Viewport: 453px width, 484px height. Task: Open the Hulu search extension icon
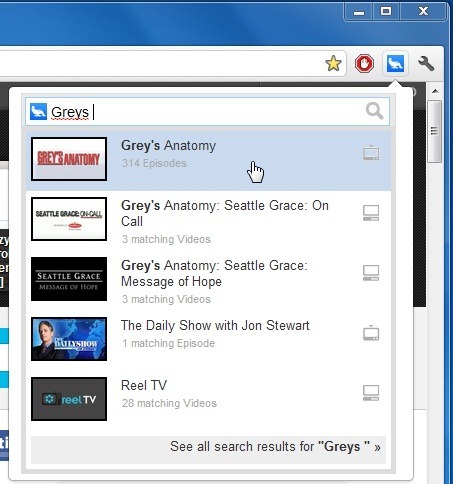point(395,63)
